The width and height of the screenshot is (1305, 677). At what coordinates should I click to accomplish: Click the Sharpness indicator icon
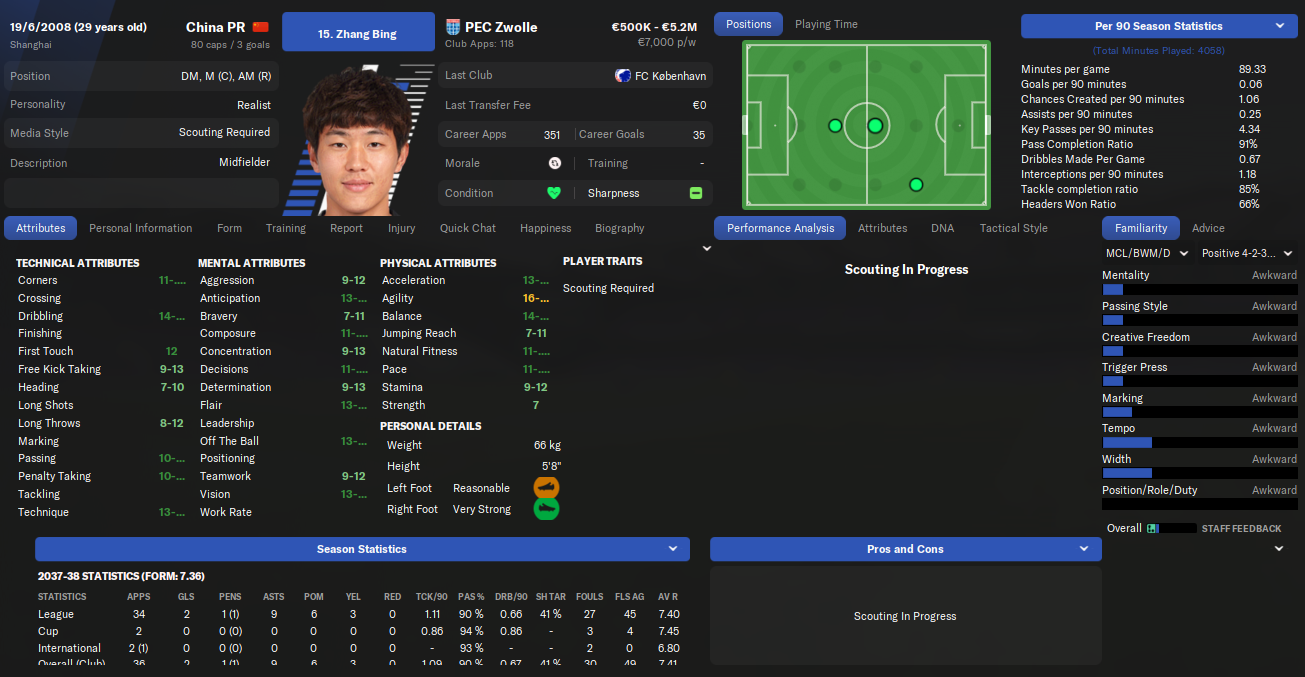[696, 193]
